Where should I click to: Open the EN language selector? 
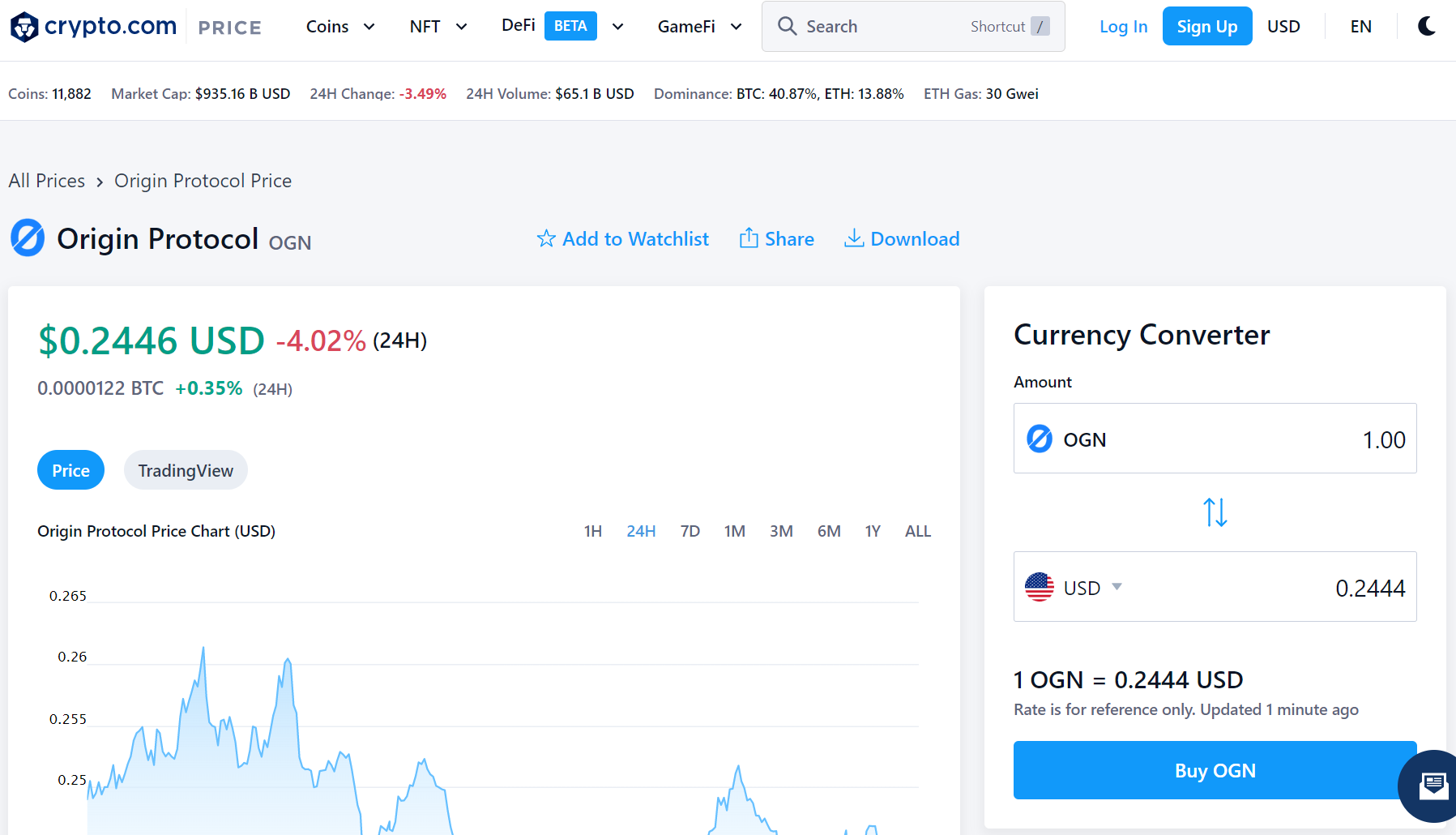point(1361,27)
